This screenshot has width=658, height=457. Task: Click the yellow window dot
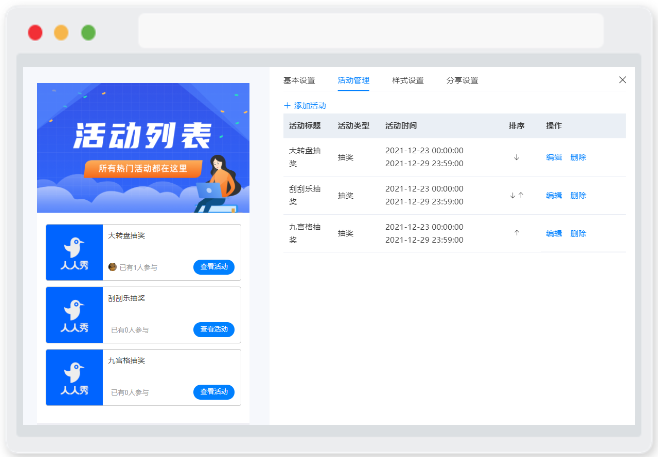(x=61, y=32)
